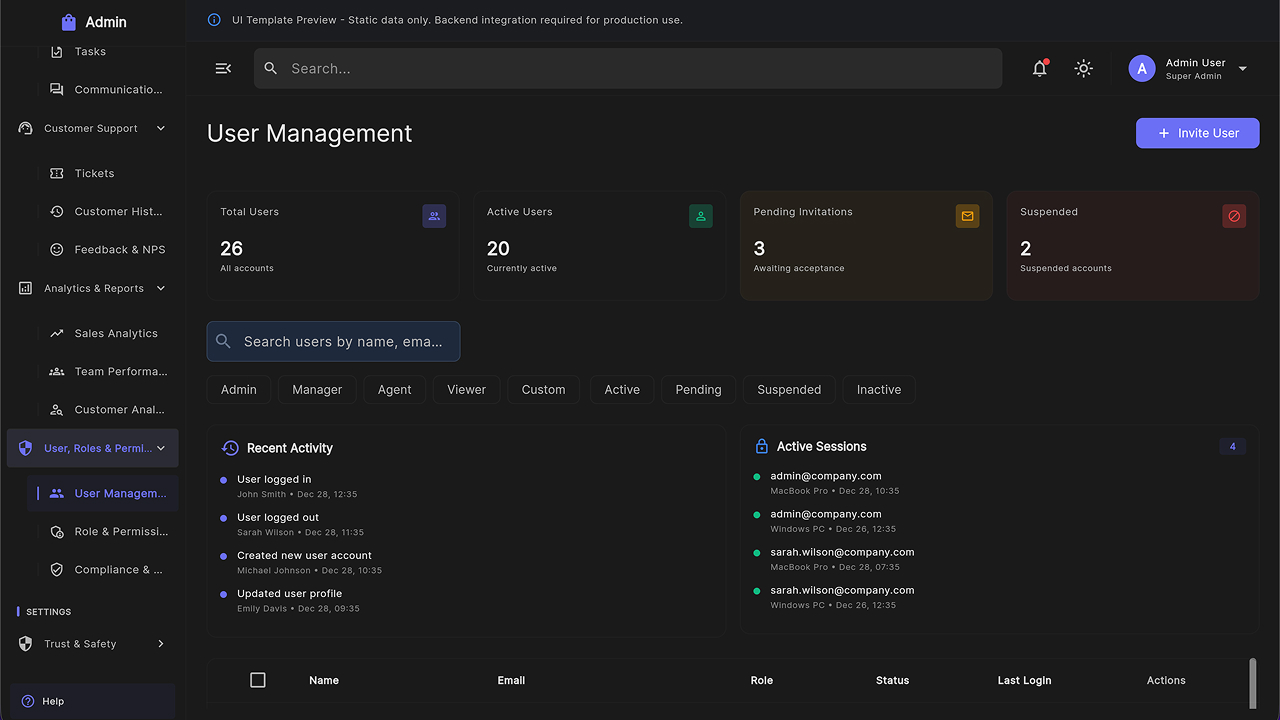Screen dimensions: 1280x720
Task: Toggle the Suspended status filter chip
Action: [789, 390]
